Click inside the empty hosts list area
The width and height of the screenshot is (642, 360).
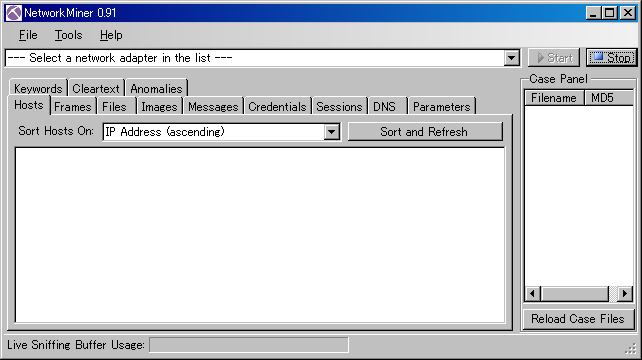tap(260, 235)
